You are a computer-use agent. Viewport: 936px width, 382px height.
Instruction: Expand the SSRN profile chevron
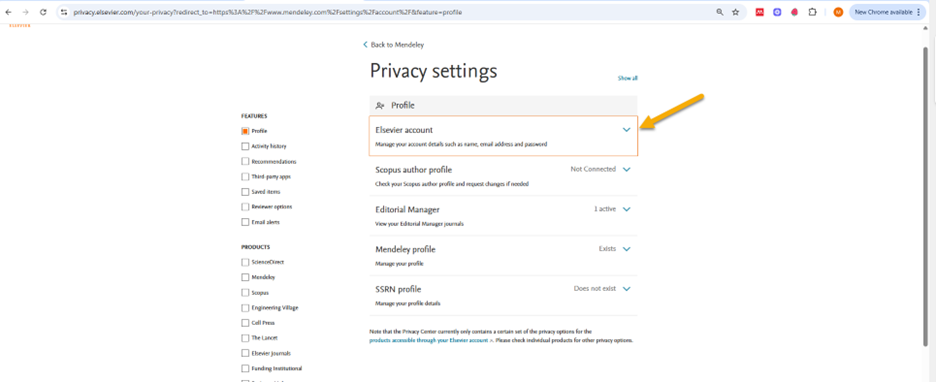[x=626, y=289]
